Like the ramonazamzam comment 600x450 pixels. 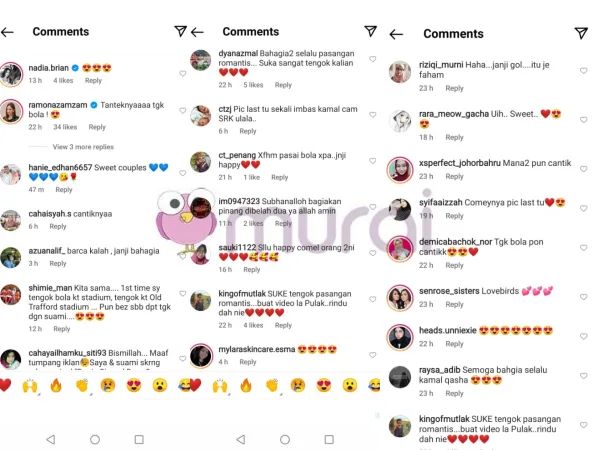(x=183, y=111)
